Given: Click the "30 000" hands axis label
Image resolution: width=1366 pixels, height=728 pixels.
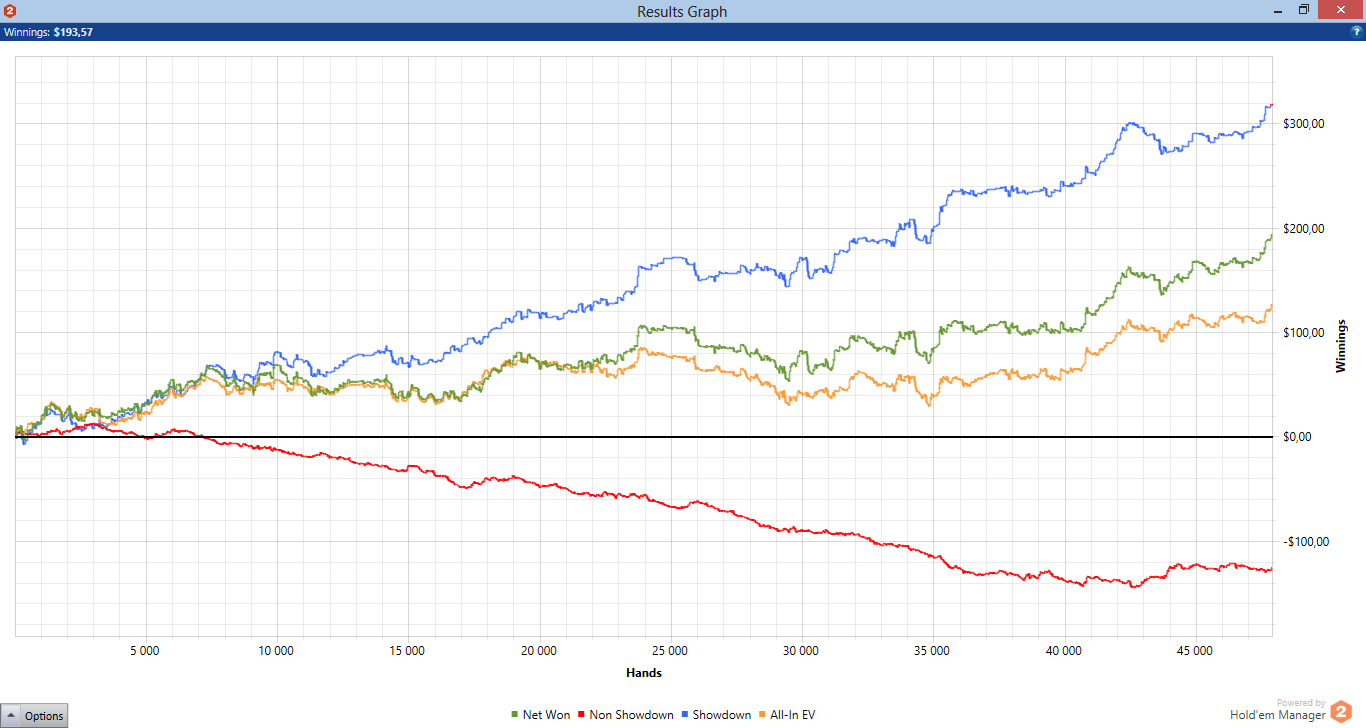Looking at the screenshot, I should coord(801,651).
